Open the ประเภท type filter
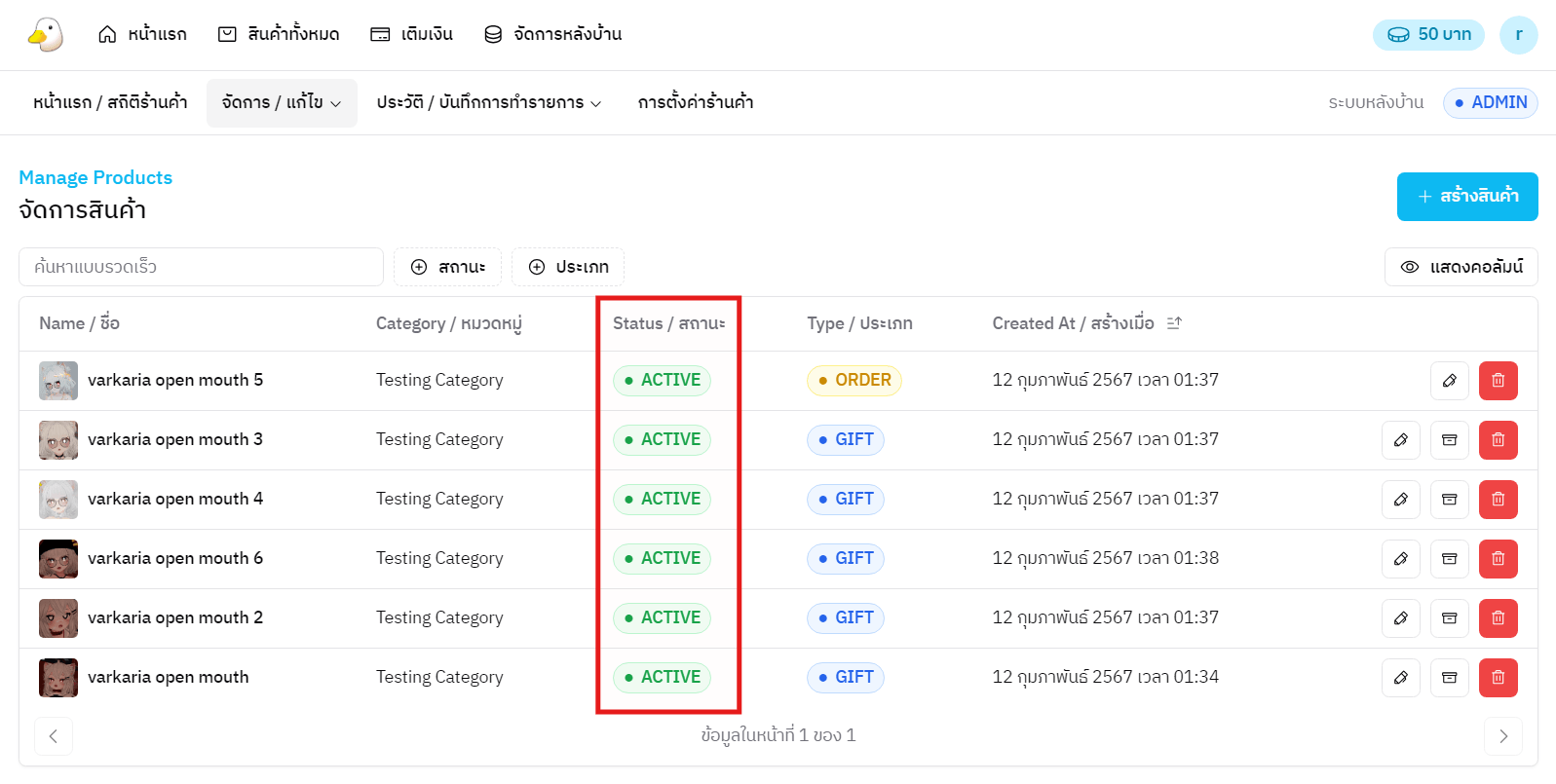 tap(568, 267)
